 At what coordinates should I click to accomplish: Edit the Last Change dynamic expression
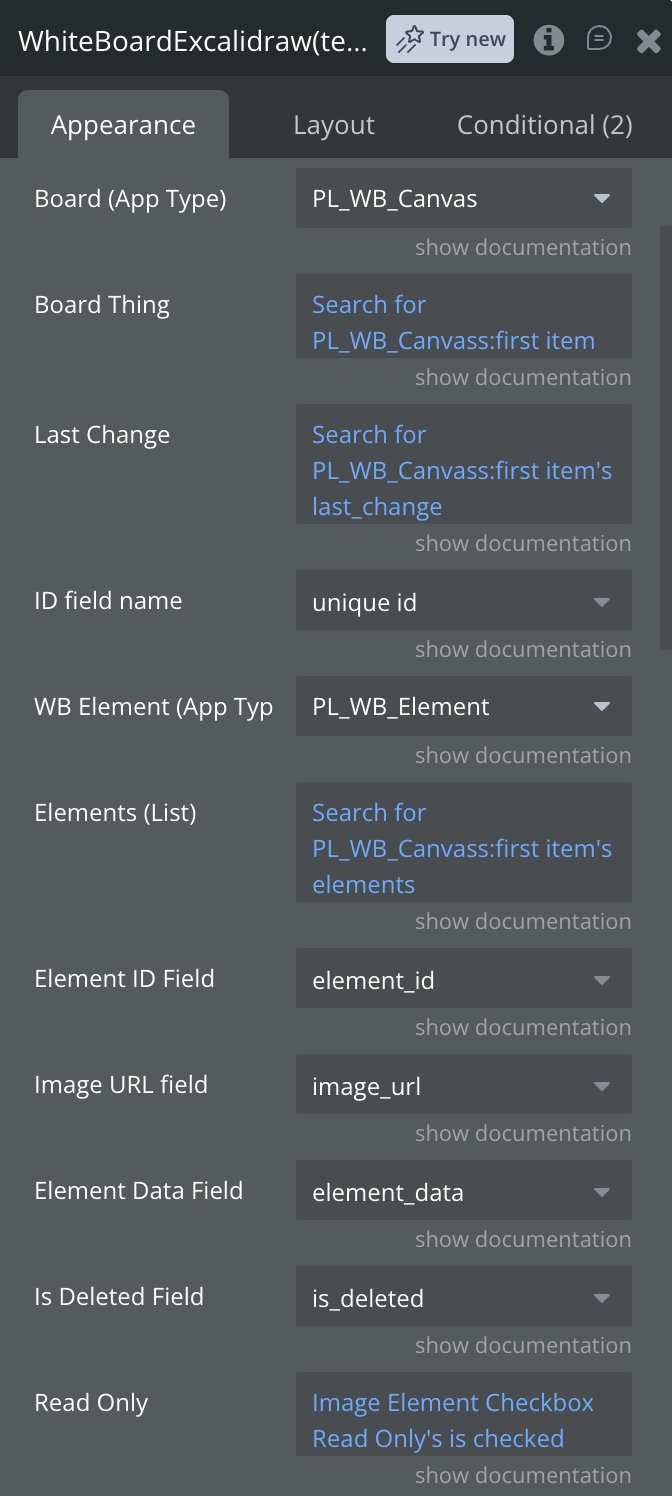(x=464, y=470)
